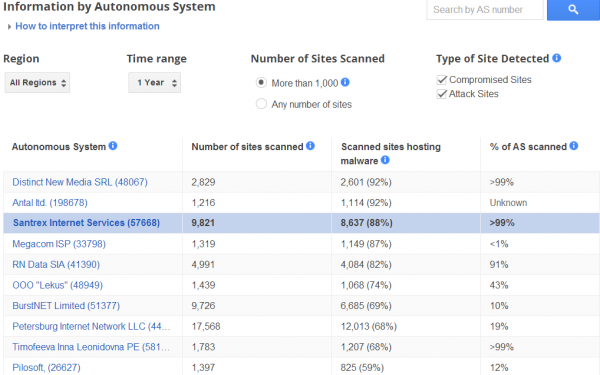Viewport: 600px width, 375px height.
Task: Open Megacom ISP (33798) link
Action: click(59, 244)
